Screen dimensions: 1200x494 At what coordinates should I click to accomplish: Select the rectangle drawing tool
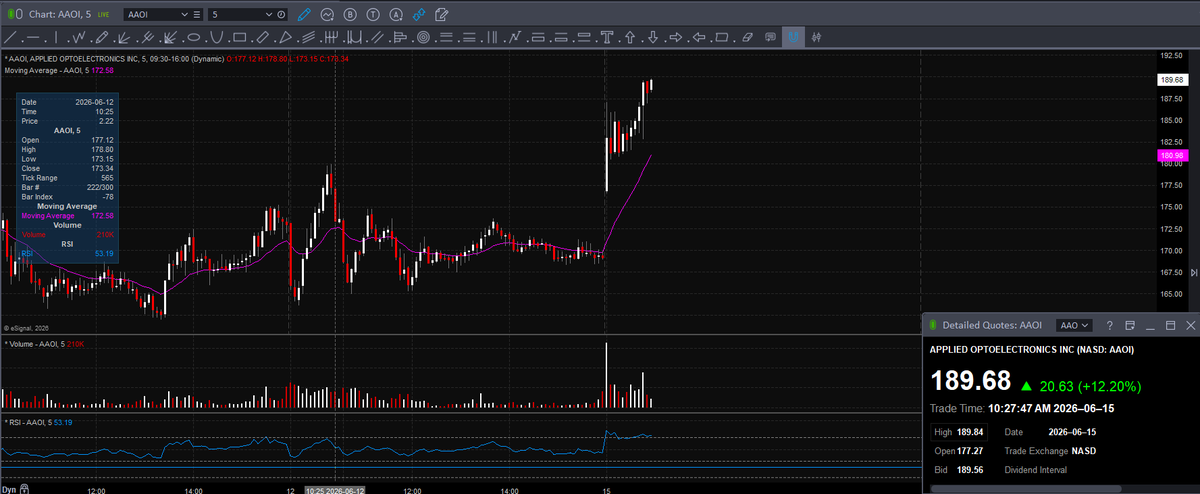point(240,38)
